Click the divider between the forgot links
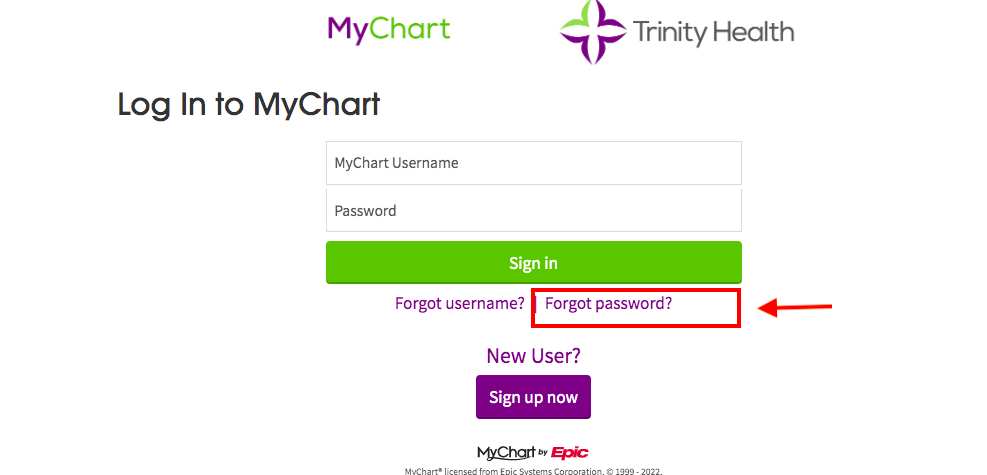This screenshot has width=987, height=475. click(x=535, y=304)
